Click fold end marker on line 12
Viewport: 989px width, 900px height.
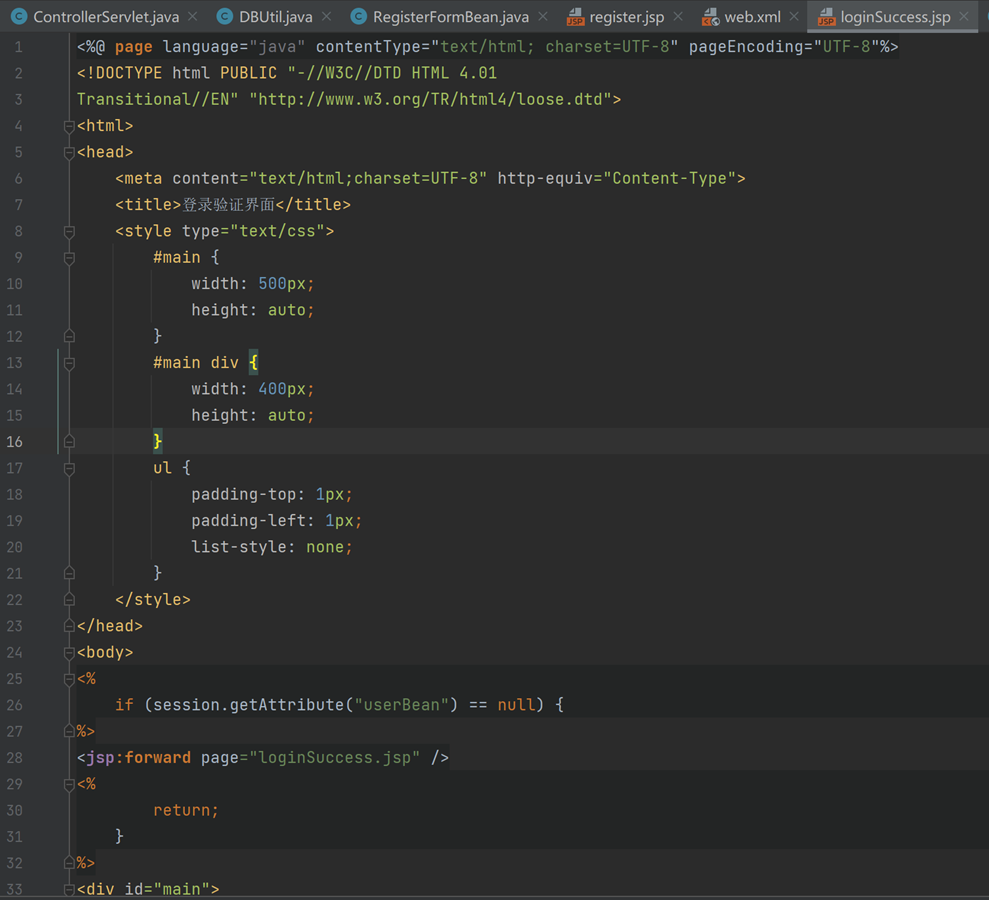69,336
